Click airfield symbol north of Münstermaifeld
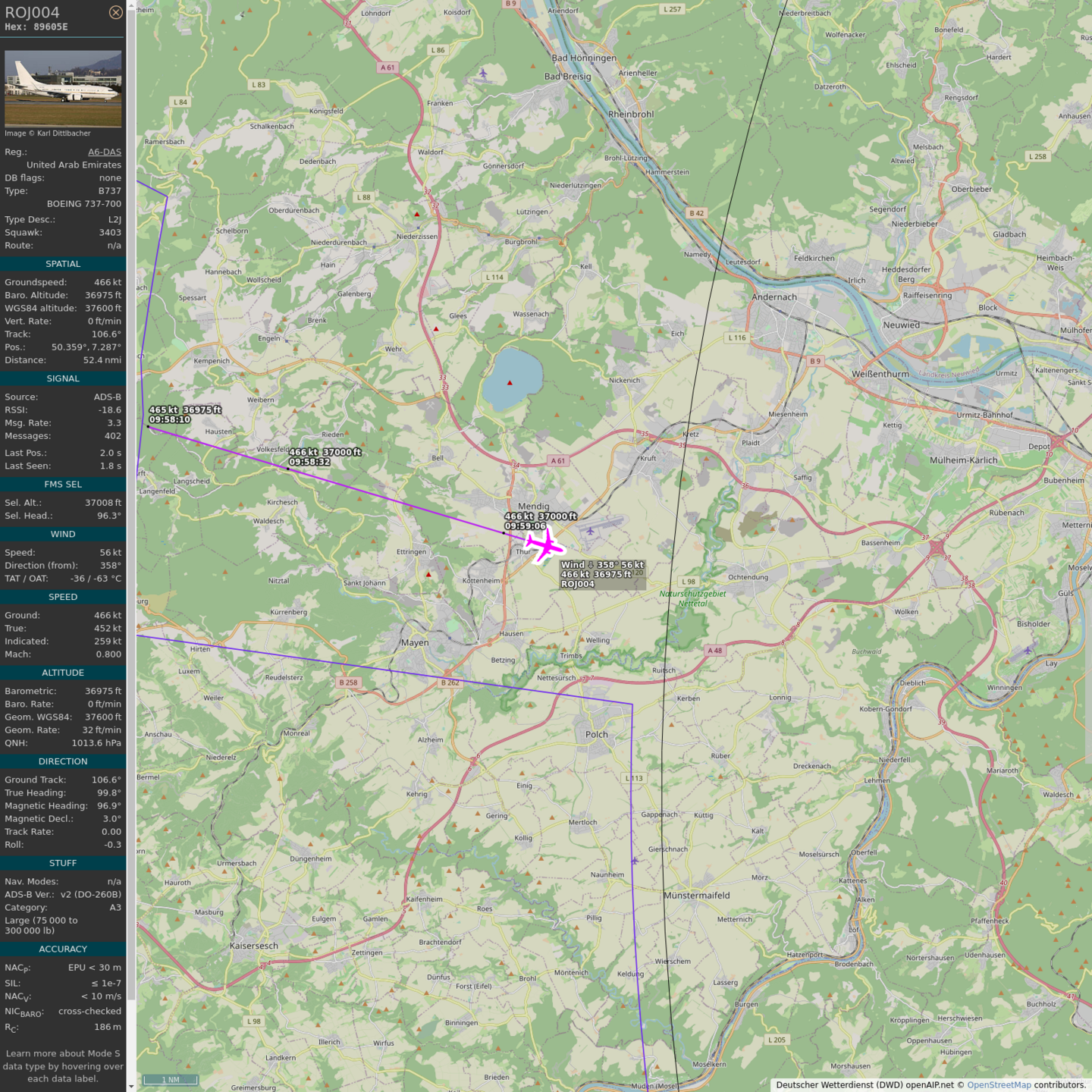The height and width of the screenshot is (1092, 1092). pyautogui.click(x=635, y=860)
